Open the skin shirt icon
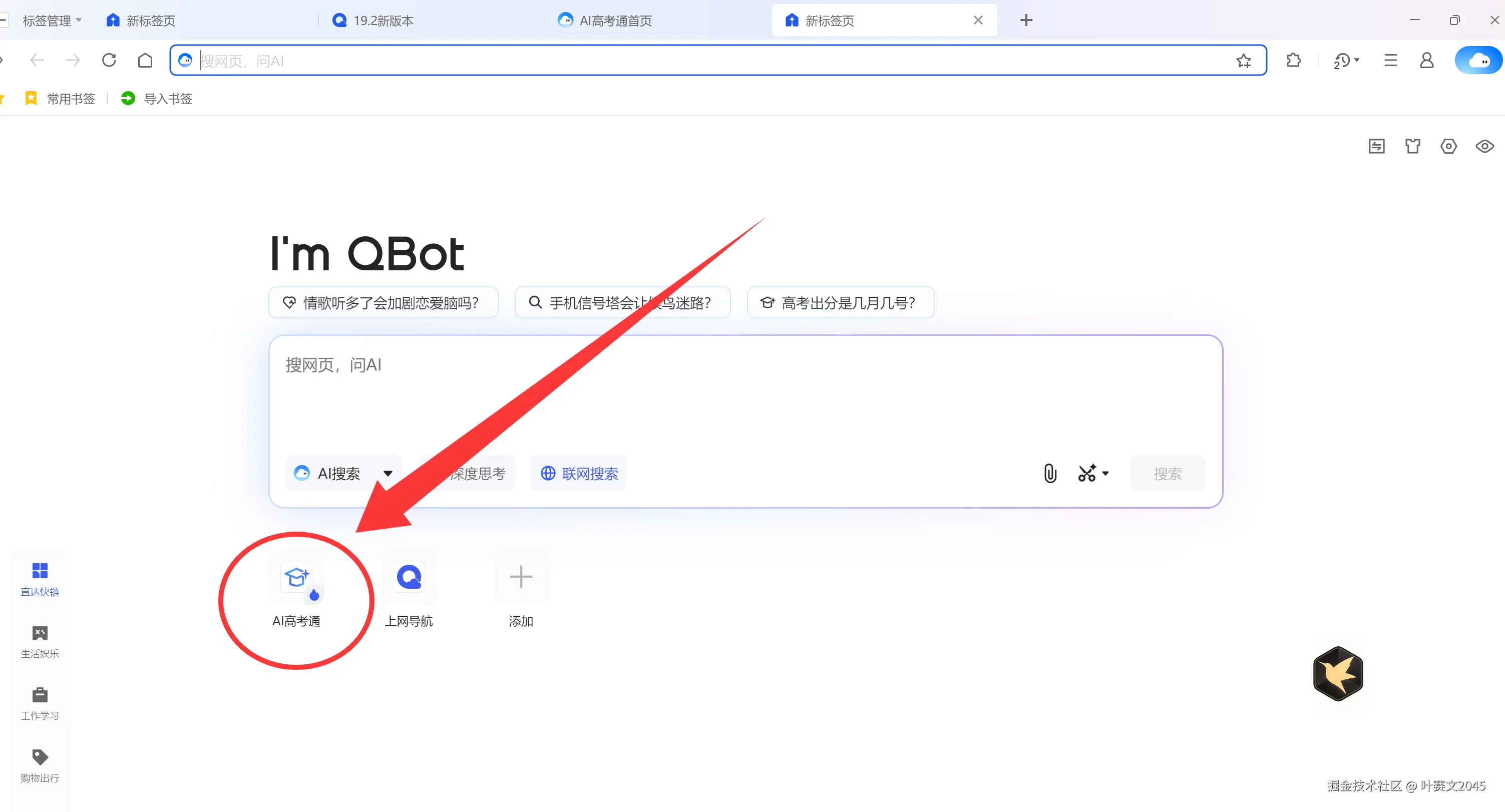Viewport: 1505px width, 812px height. point(1412,146)
